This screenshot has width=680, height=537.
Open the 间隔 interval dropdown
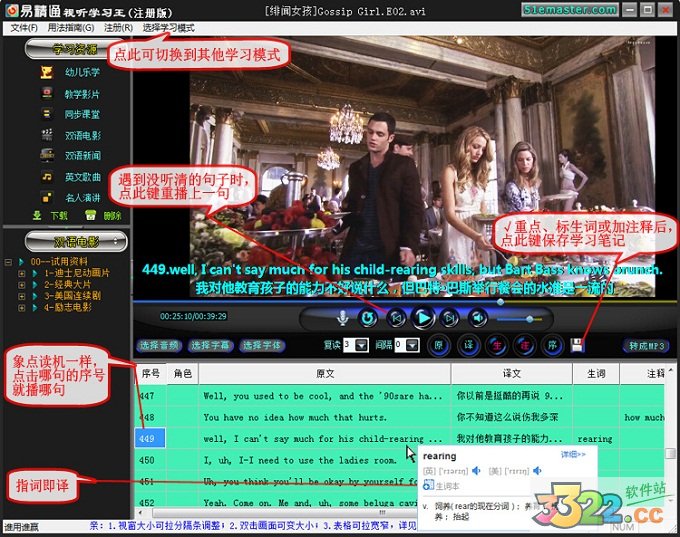[413, 345]
